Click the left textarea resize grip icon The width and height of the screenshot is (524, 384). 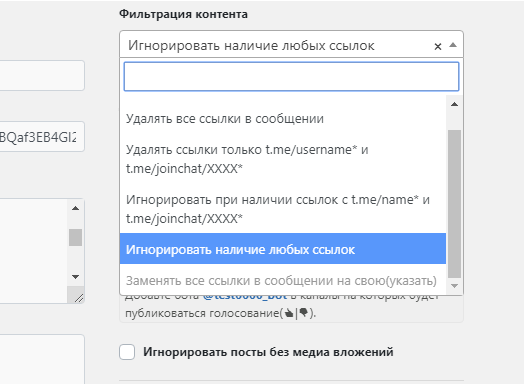(x=79, y=298)
